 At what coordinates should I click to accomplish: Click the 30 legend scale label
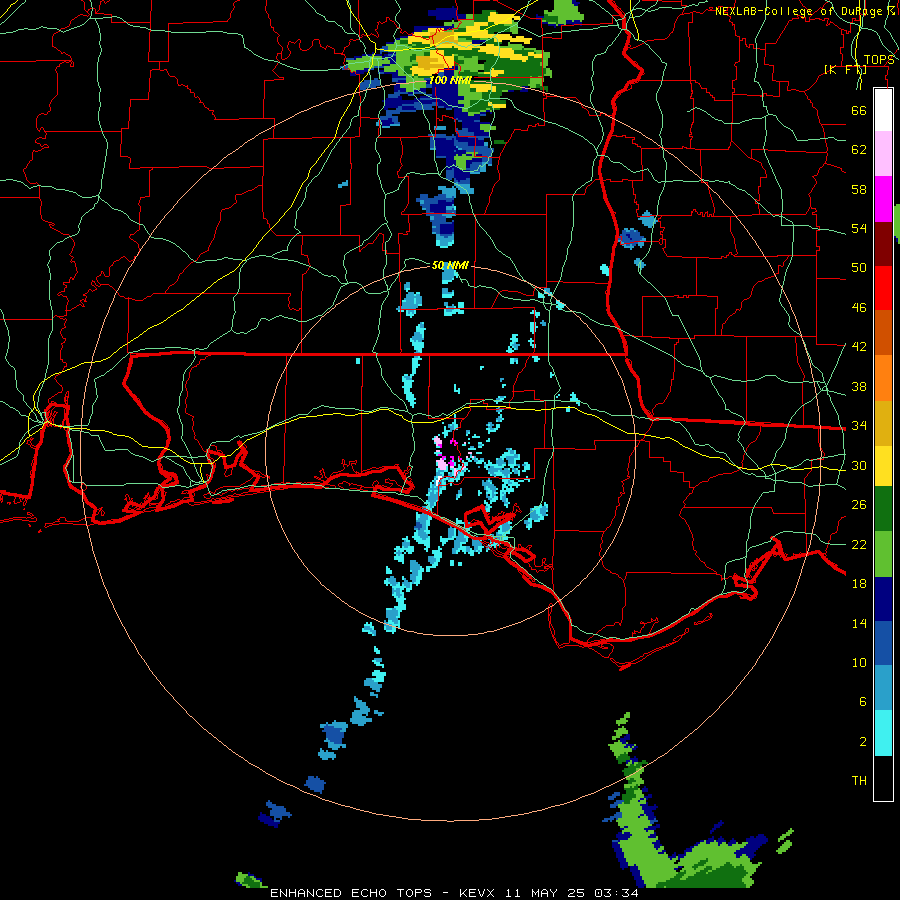click(859, 465)
